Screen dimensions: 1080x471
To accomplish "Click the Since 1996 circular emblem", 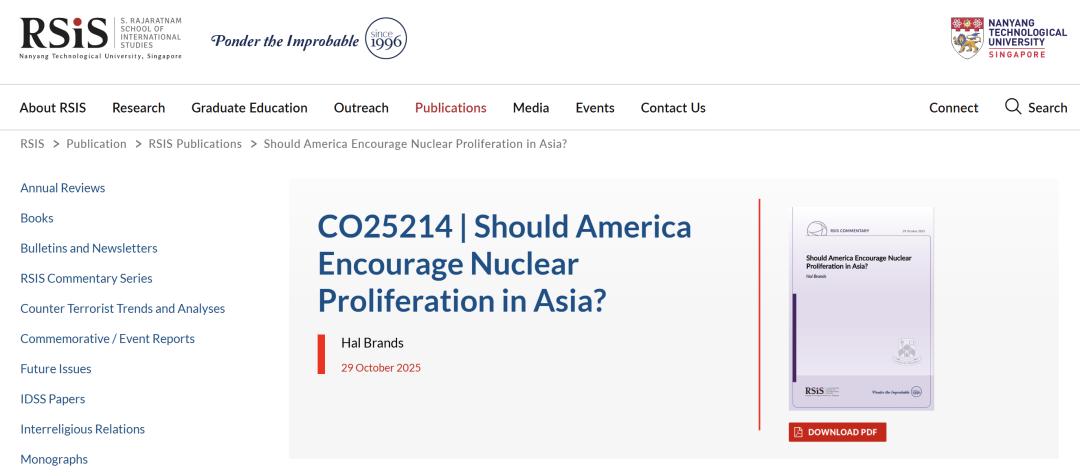I will pos(386,39).
